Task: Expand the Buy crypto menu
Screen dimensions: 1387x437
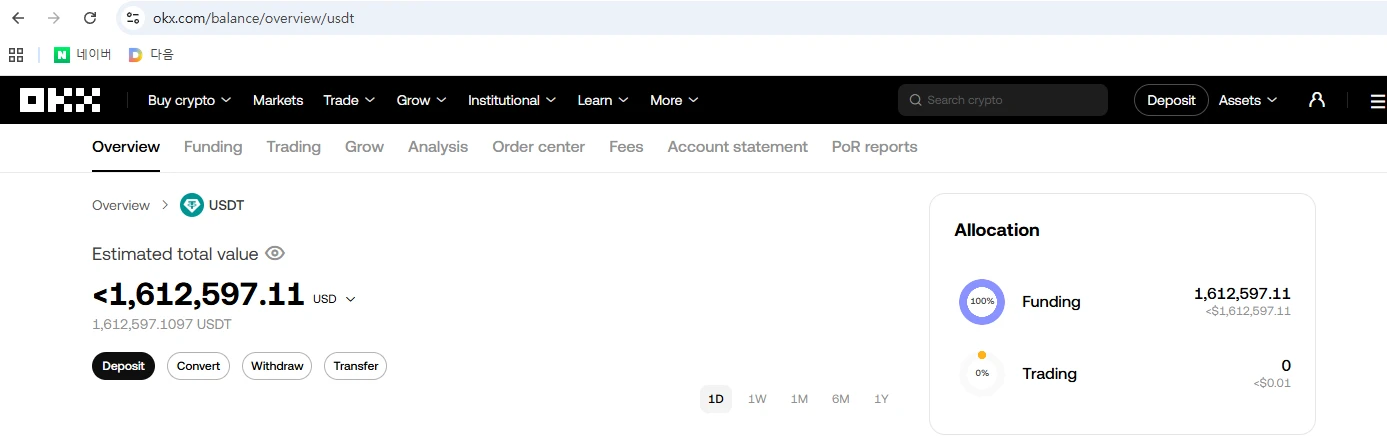Action: [189, 100]
